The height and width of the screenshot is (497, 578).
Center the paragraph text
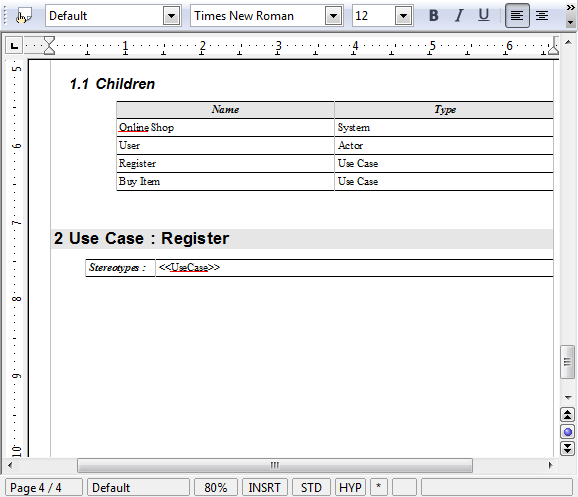[542, 15]
